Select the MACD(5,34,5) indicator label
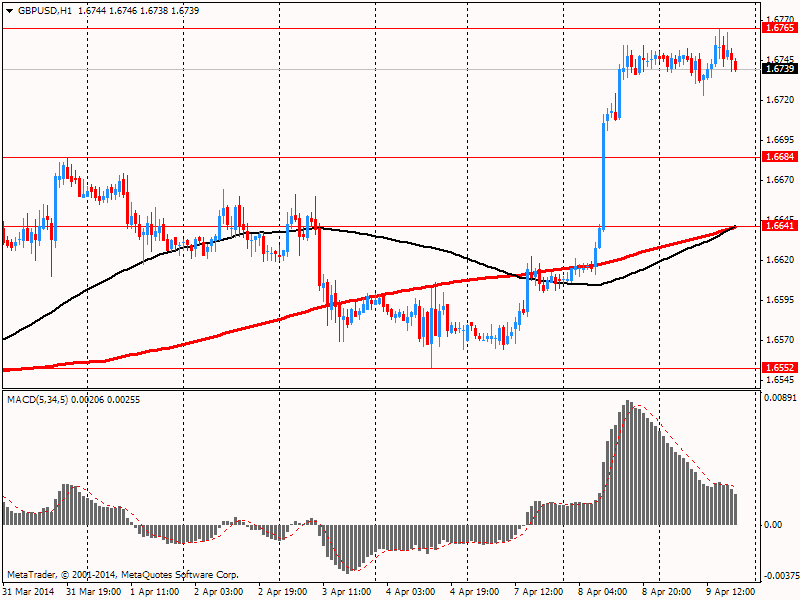 [x=37, y=400]
